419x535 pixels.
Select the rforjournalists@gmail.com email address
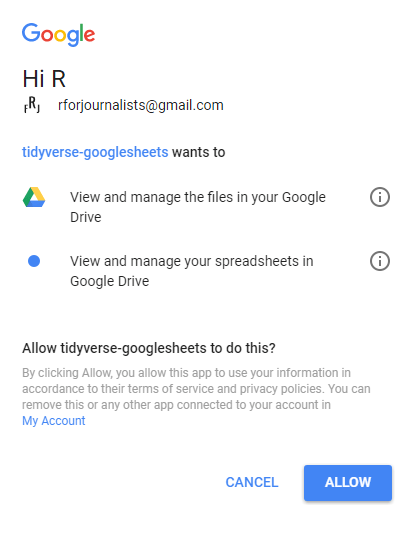tap(141, 105)
